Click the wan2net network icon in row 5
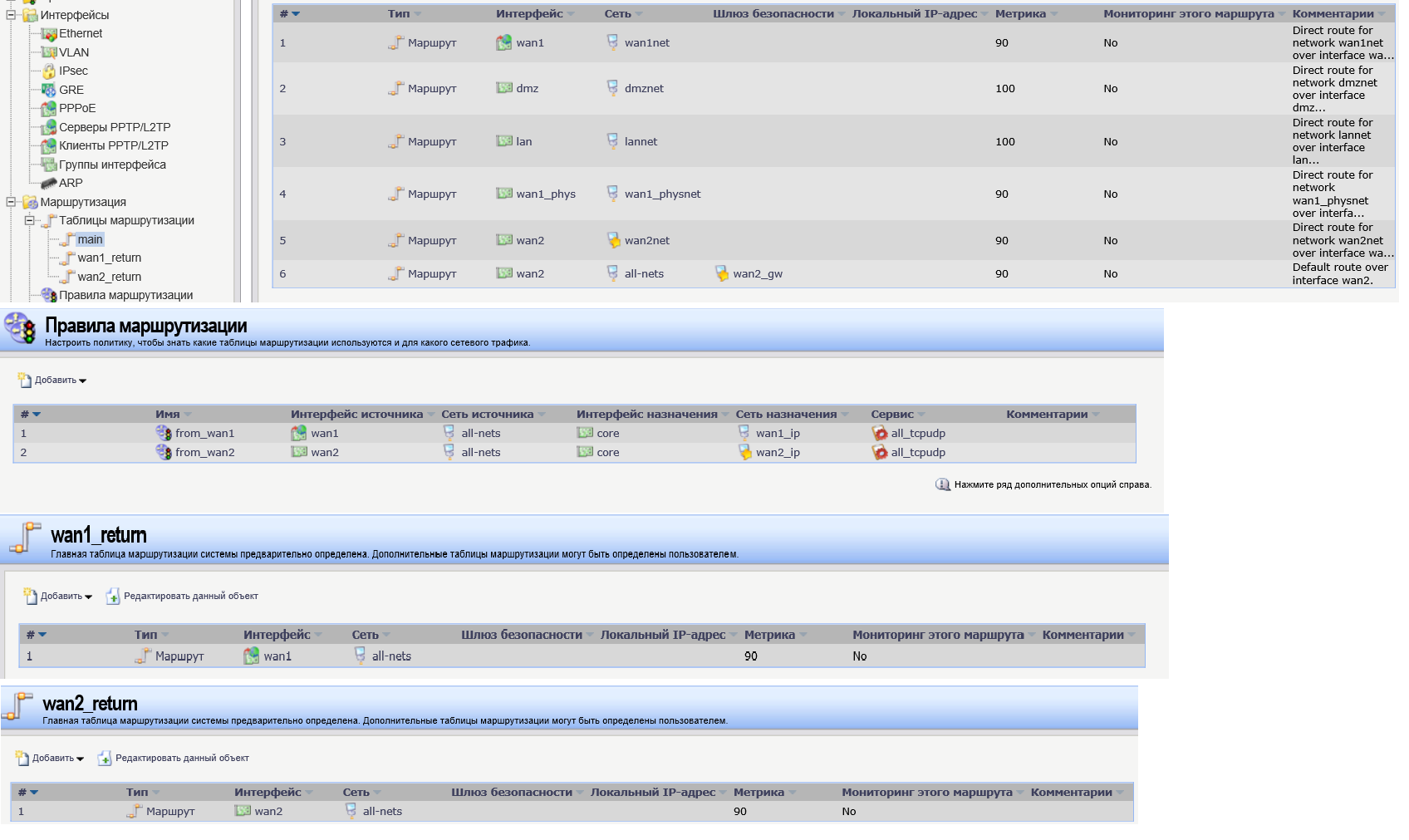This screenshot has width=1409, height=840. click(x=613, y=240)
